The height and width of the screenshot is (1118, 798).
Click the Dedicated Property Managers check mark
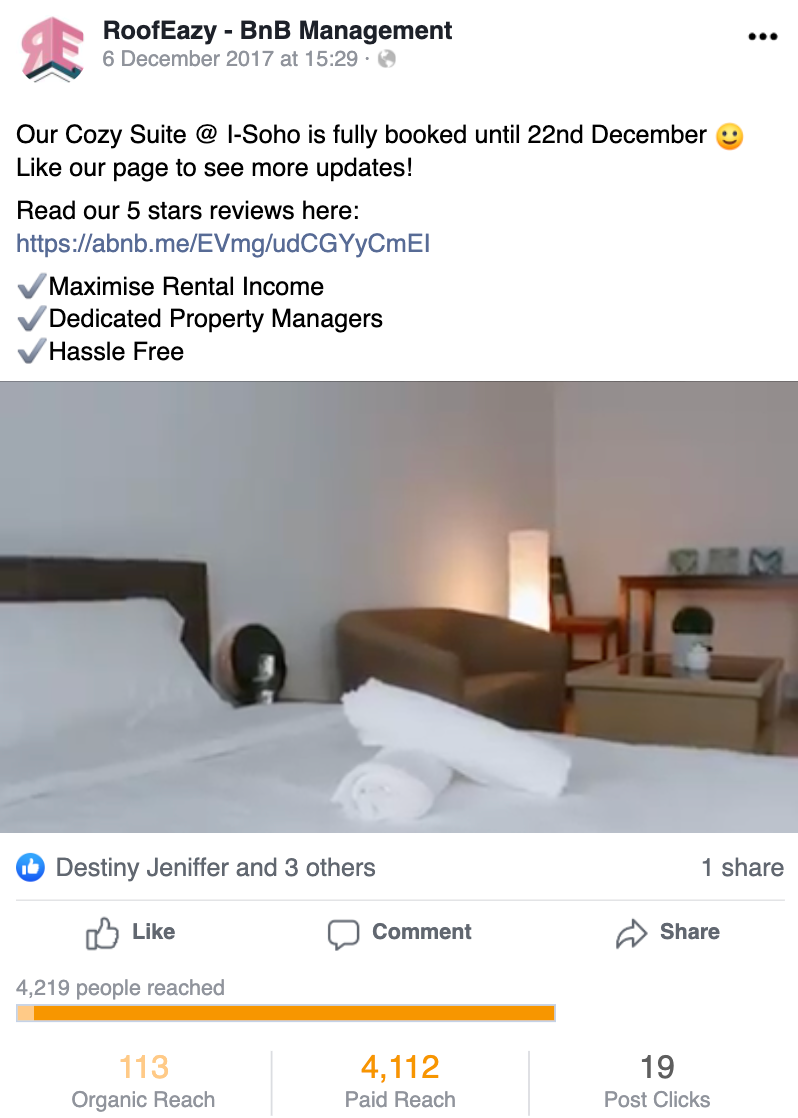[x=31, y=318]
